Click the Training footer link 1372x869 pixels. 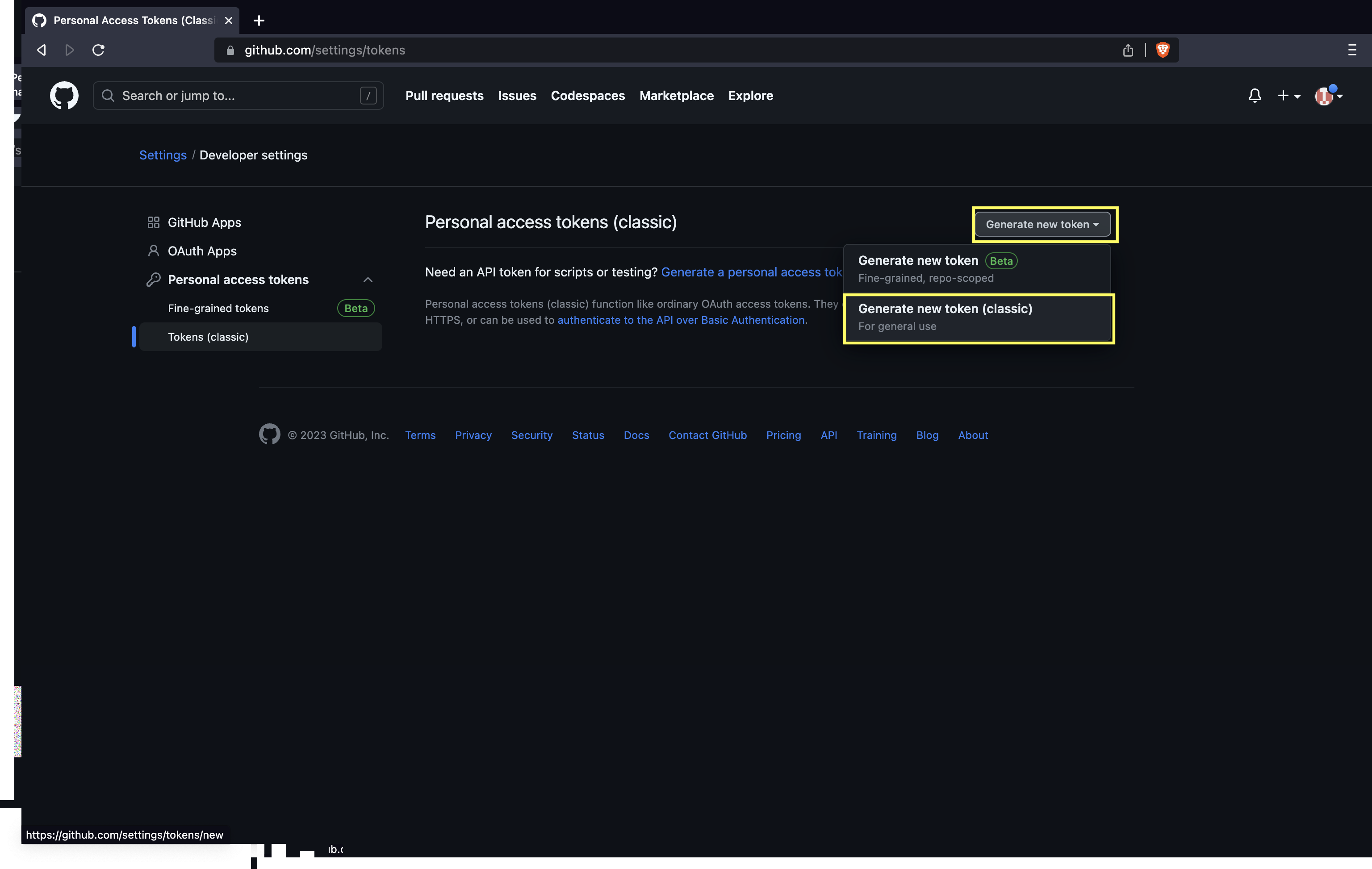(876, 435)
